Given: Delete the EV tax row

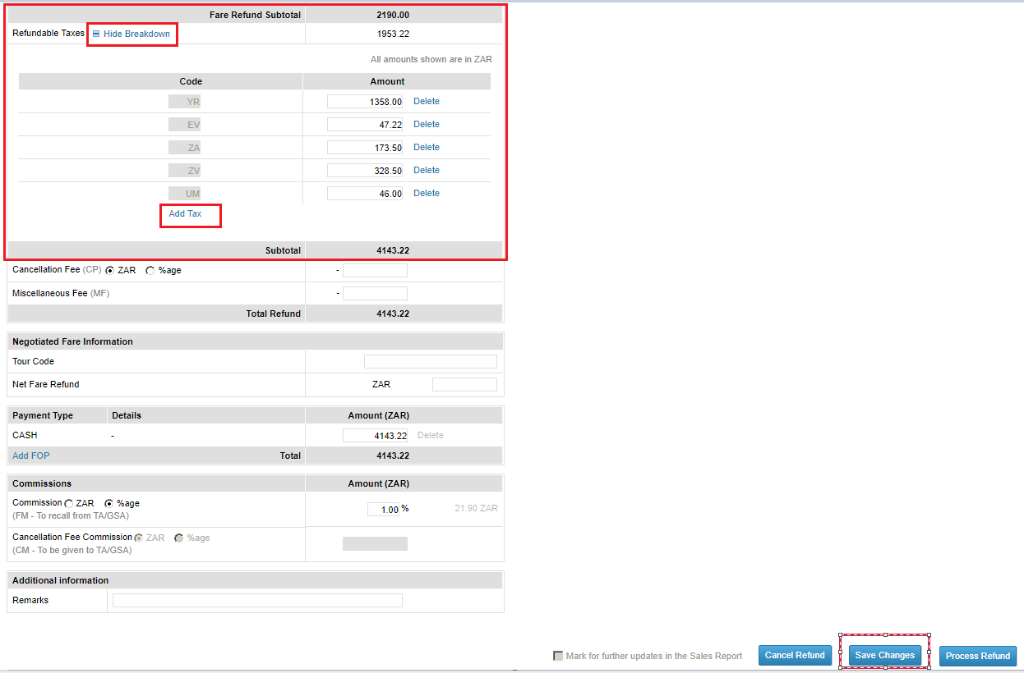Looking at the screenshot, I should coord(426,124).
